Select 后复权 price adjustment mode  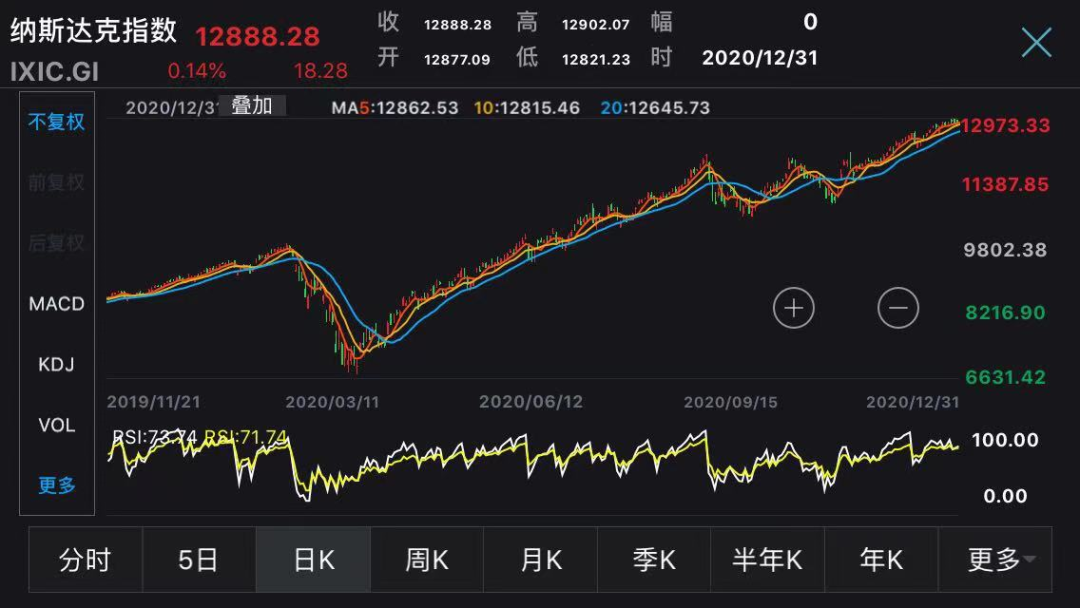[x=56, y=243]
